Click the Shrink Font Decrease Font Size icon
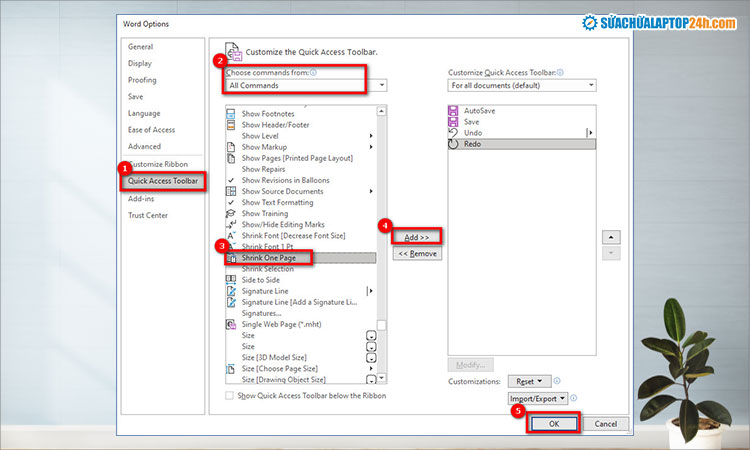 231,235
